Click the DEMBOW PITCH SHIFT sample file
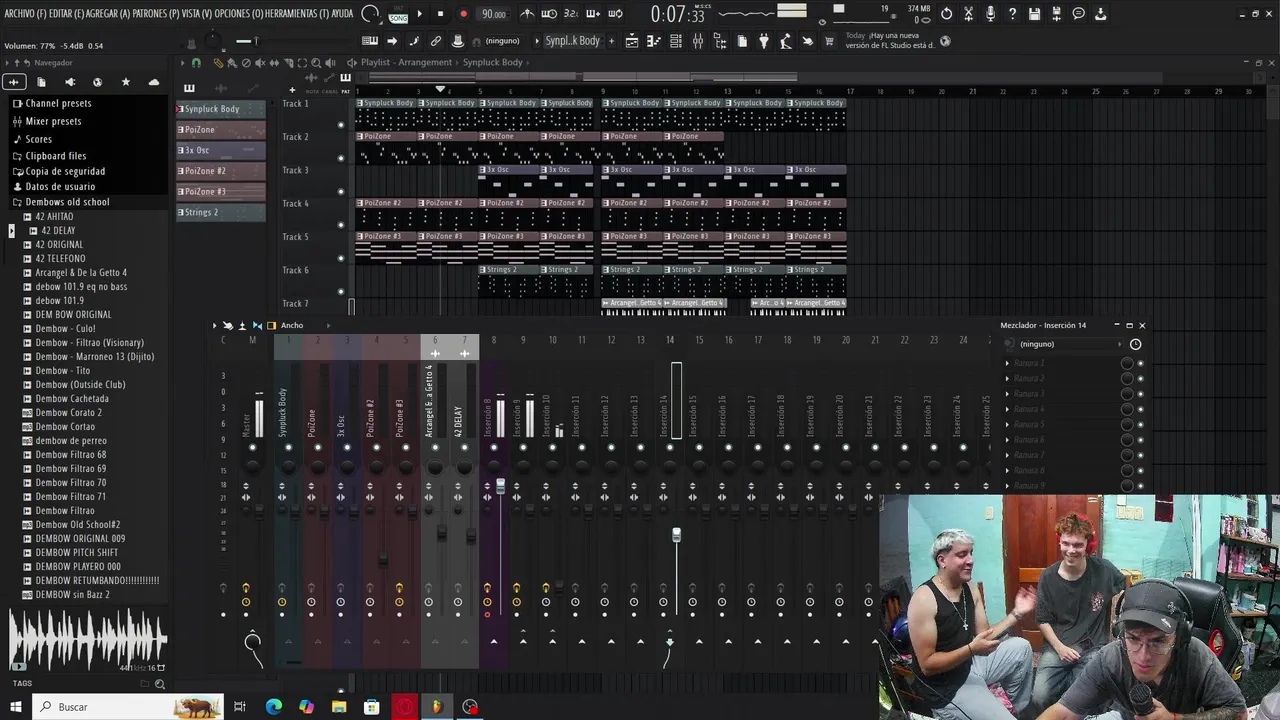This screenshot has width=1280, height=720. pos(77,553)
